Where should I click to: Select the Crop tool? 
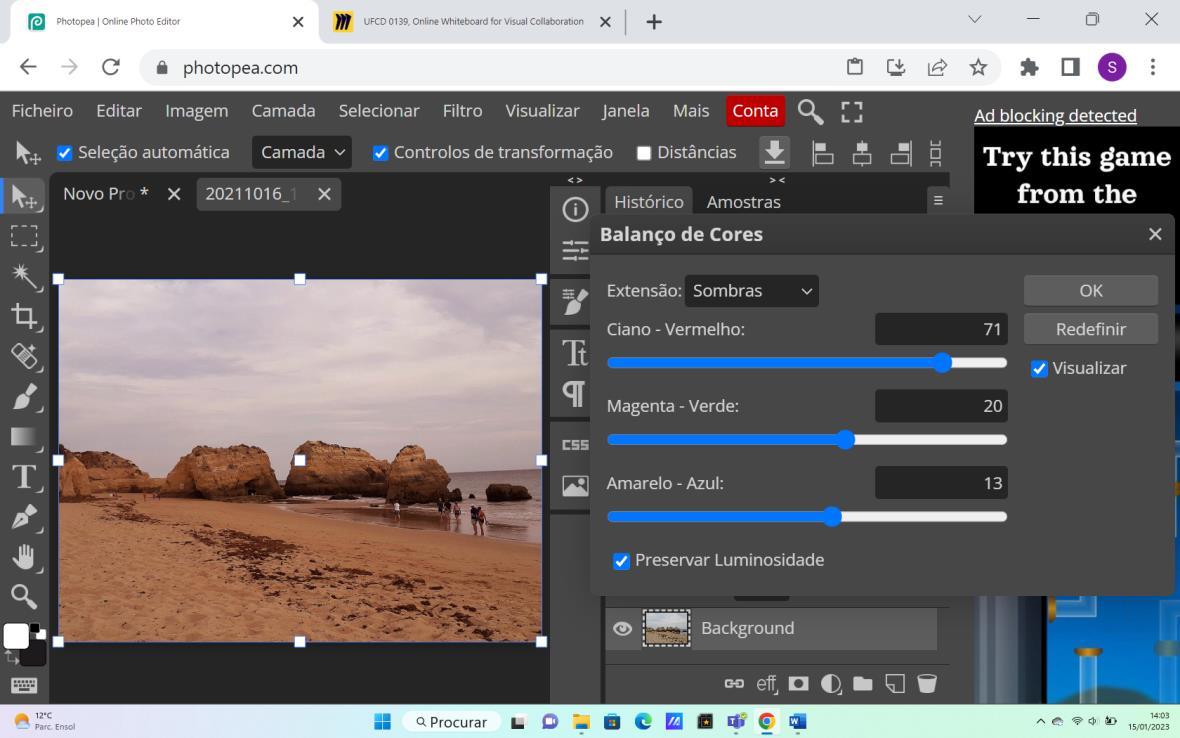[24, 317]
